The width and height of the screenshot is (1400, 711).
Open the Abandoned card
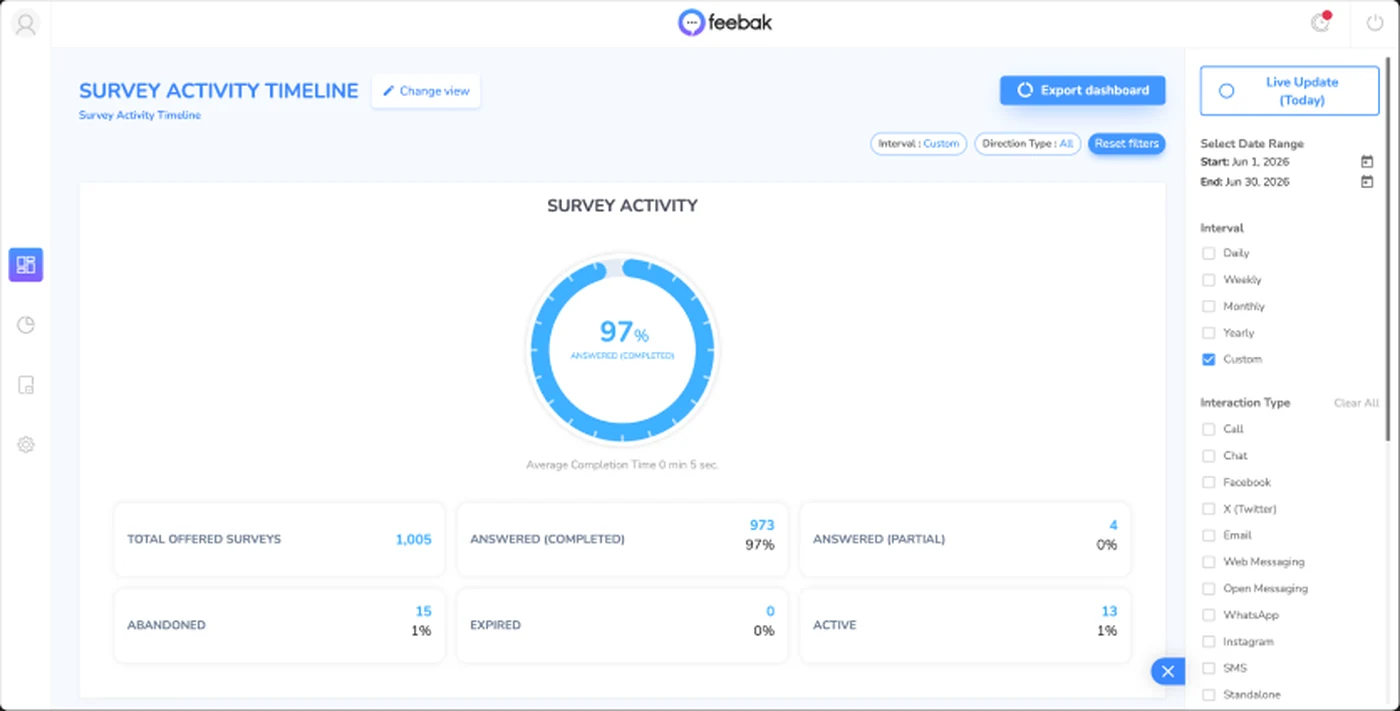pos(279,625)
